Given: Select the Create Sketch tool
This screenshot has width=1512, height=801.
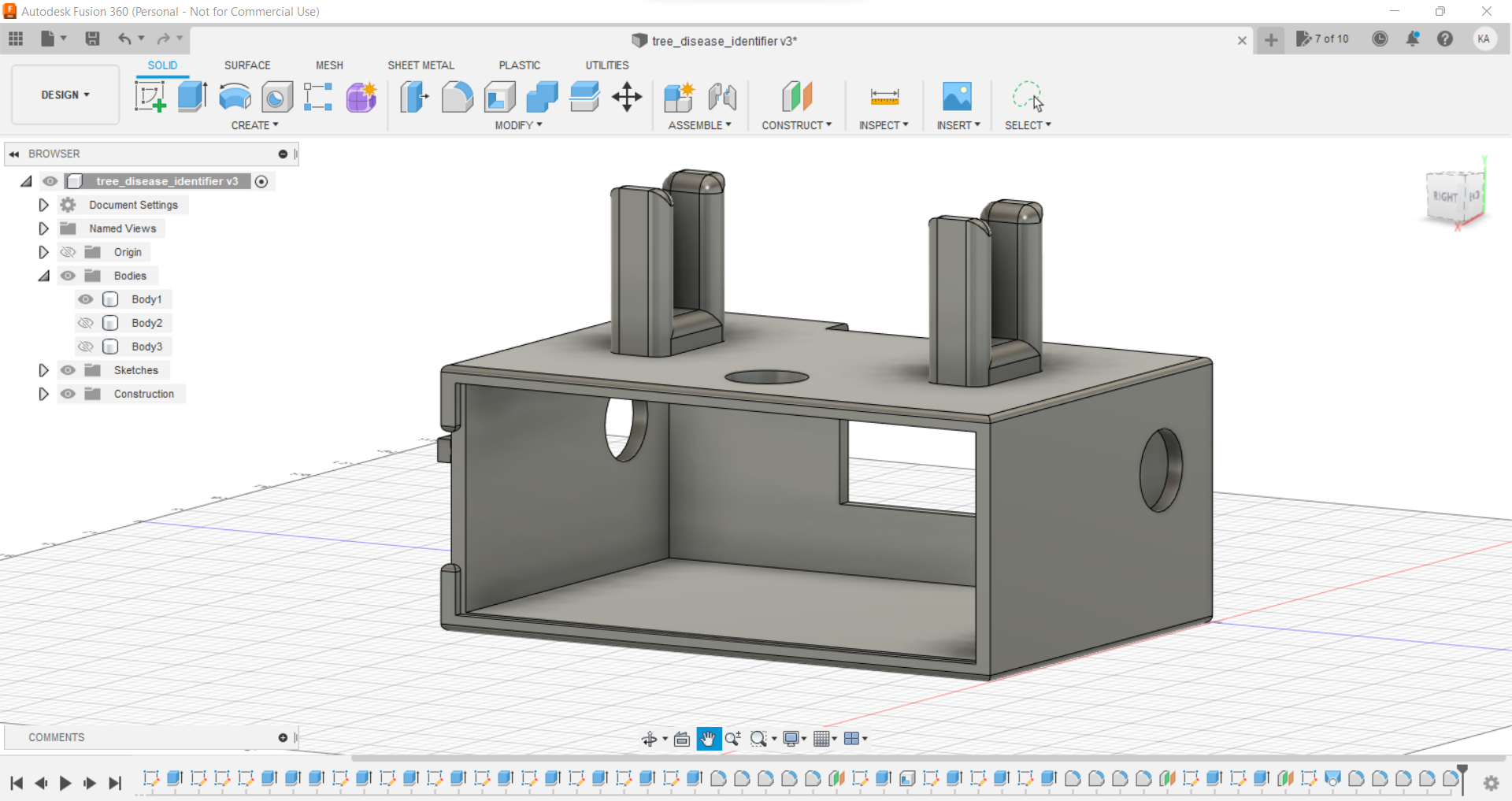Looking at the screenshot, I should click(x=150, y=97).
